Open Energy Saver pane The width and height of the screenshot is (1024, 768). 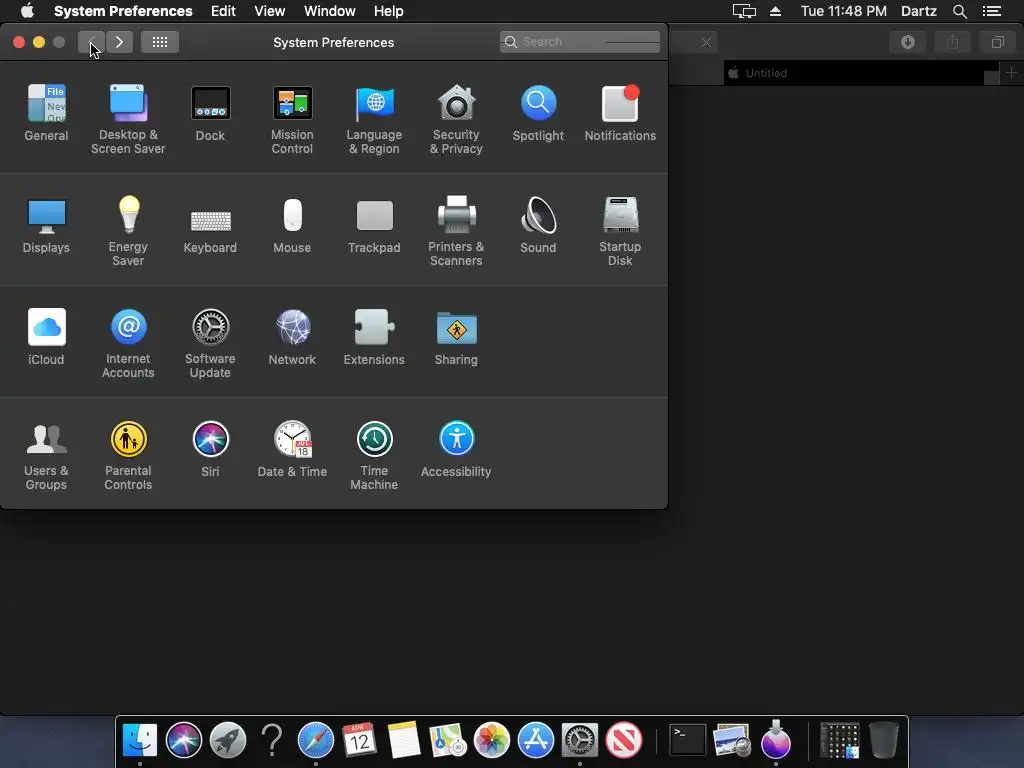[x=128, y=231]
